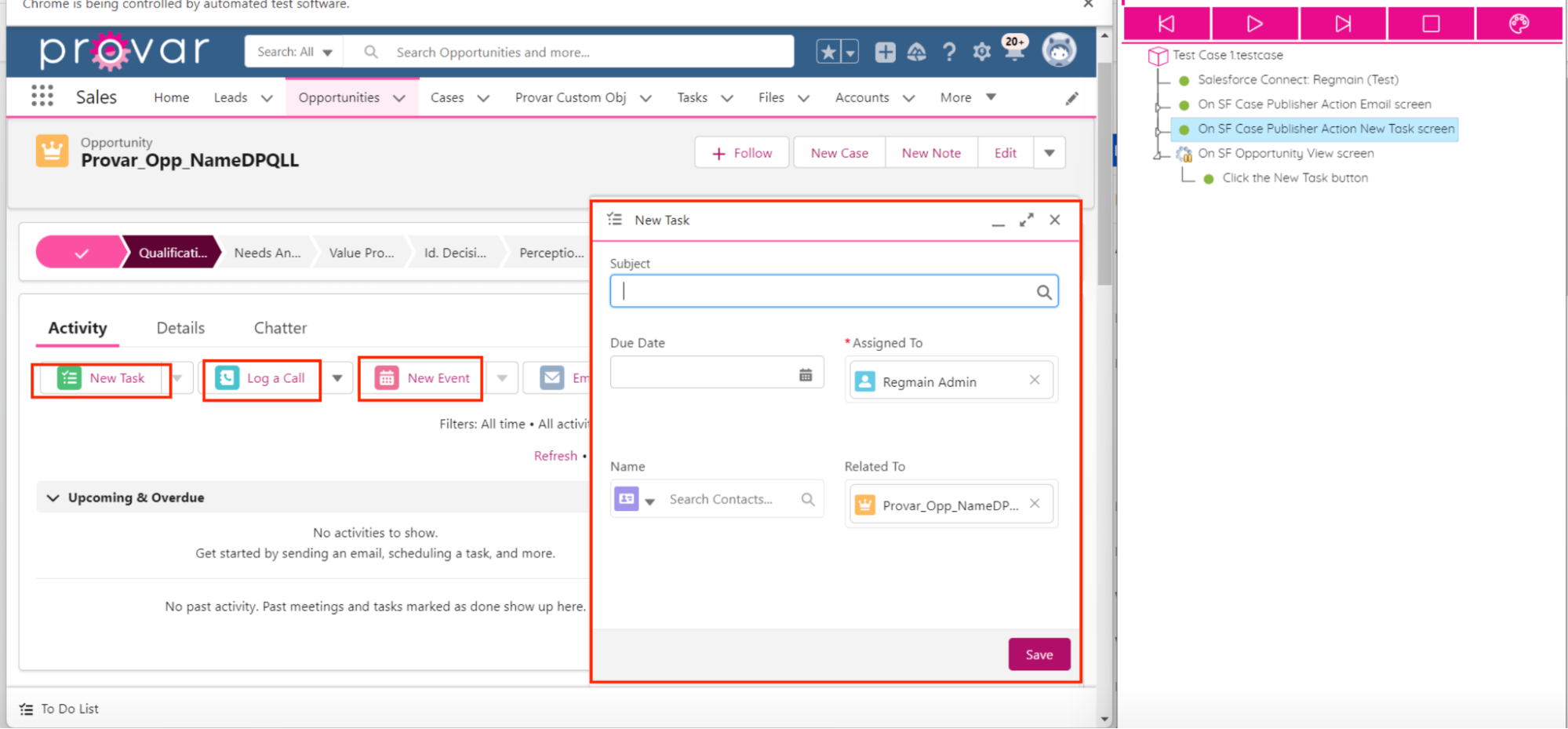Select the Qualification stage in path
Image resolution: width=1568 pixels, height=729 pixels.
click(173, 253)
